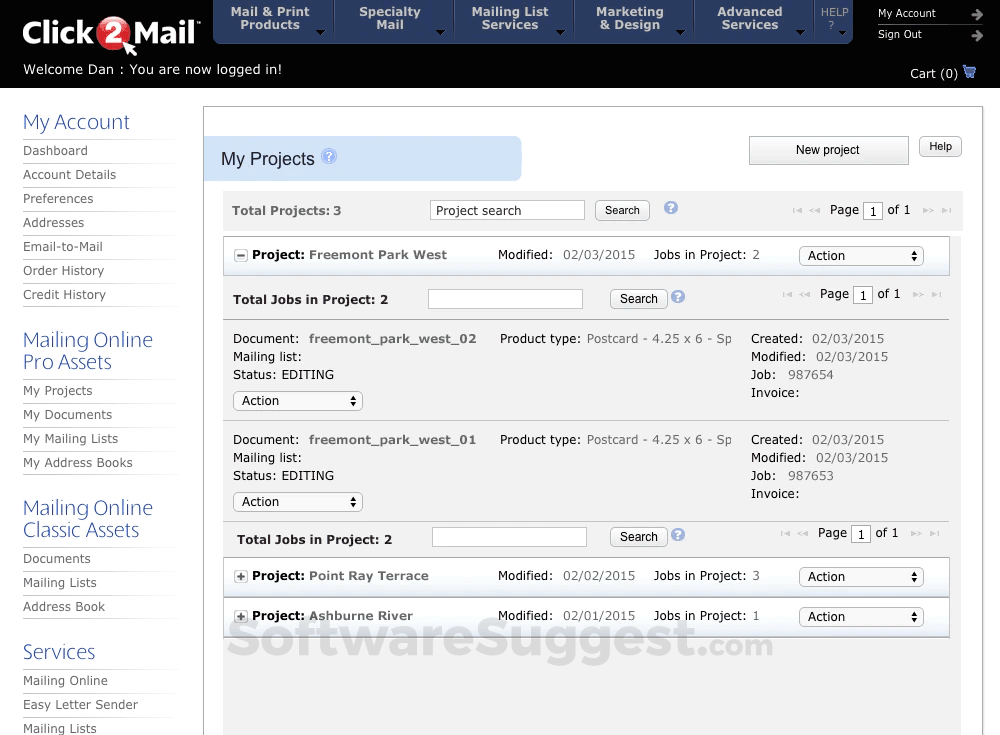Click the New project button
1000x735 pixels.
coord(828,150)
